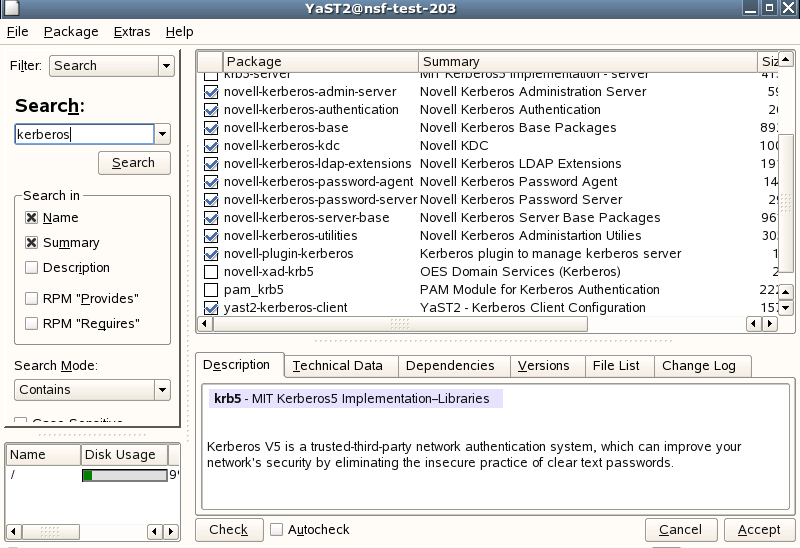Screen dimensions: 800x548
Task: Click the Search button
Action: pos(134,163)
